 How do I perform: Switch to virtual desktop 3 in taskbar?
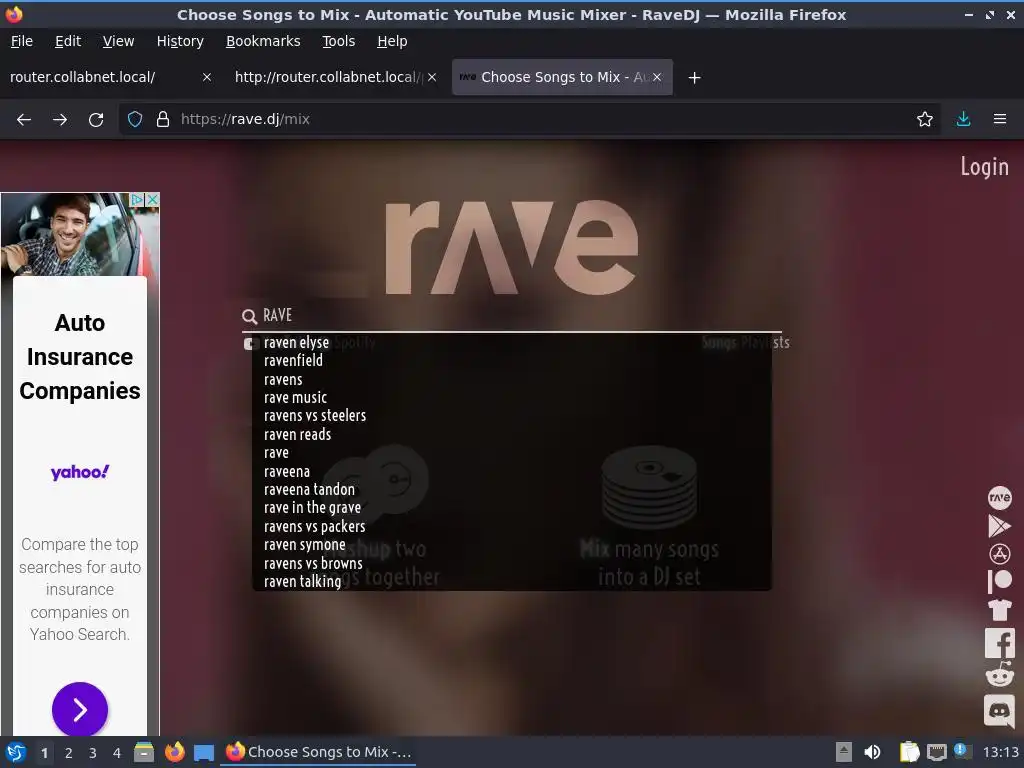(x=92, y=753)
